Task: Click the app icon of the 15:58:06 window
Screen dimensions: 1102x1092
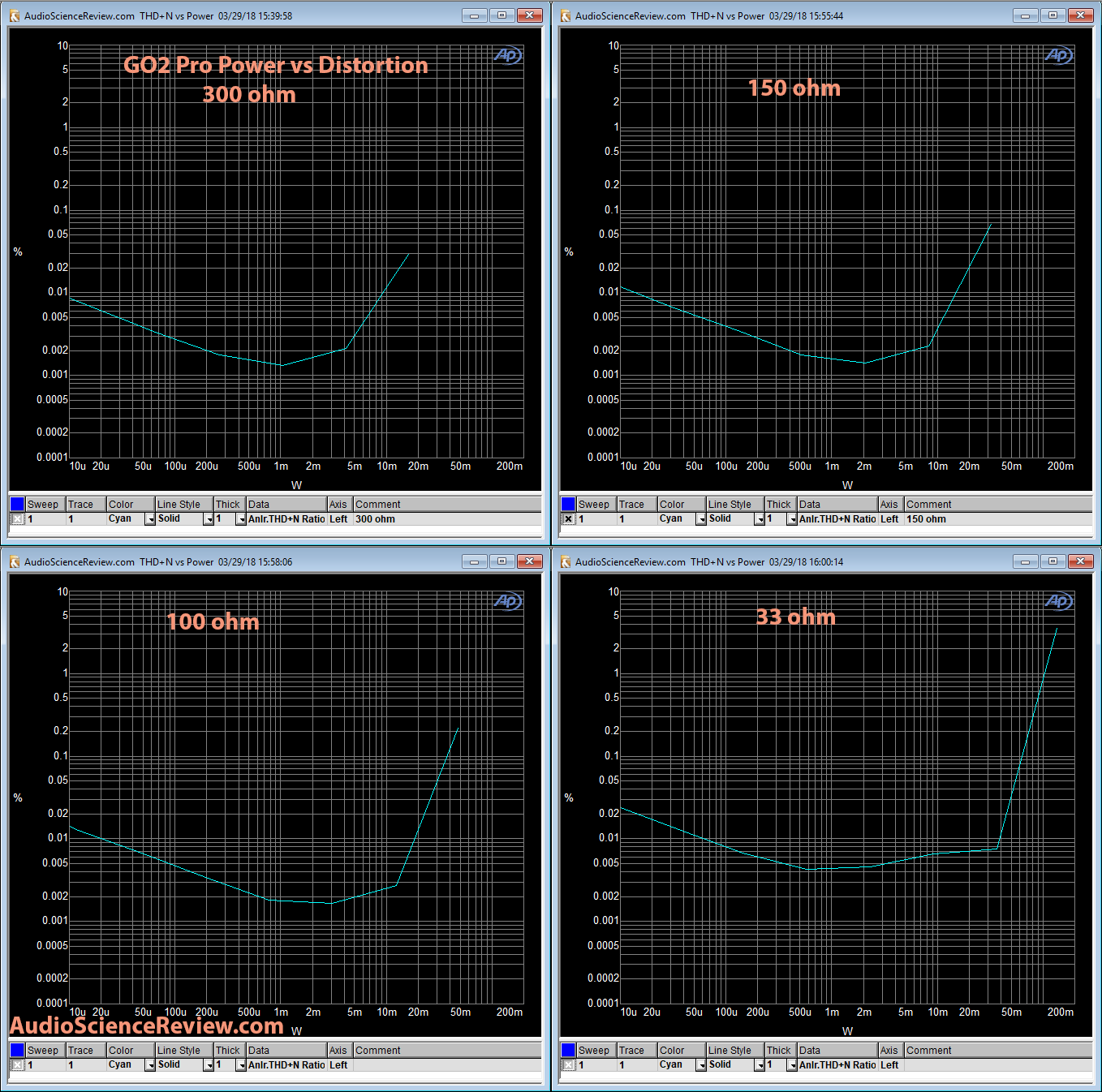Action: point(14,561)
